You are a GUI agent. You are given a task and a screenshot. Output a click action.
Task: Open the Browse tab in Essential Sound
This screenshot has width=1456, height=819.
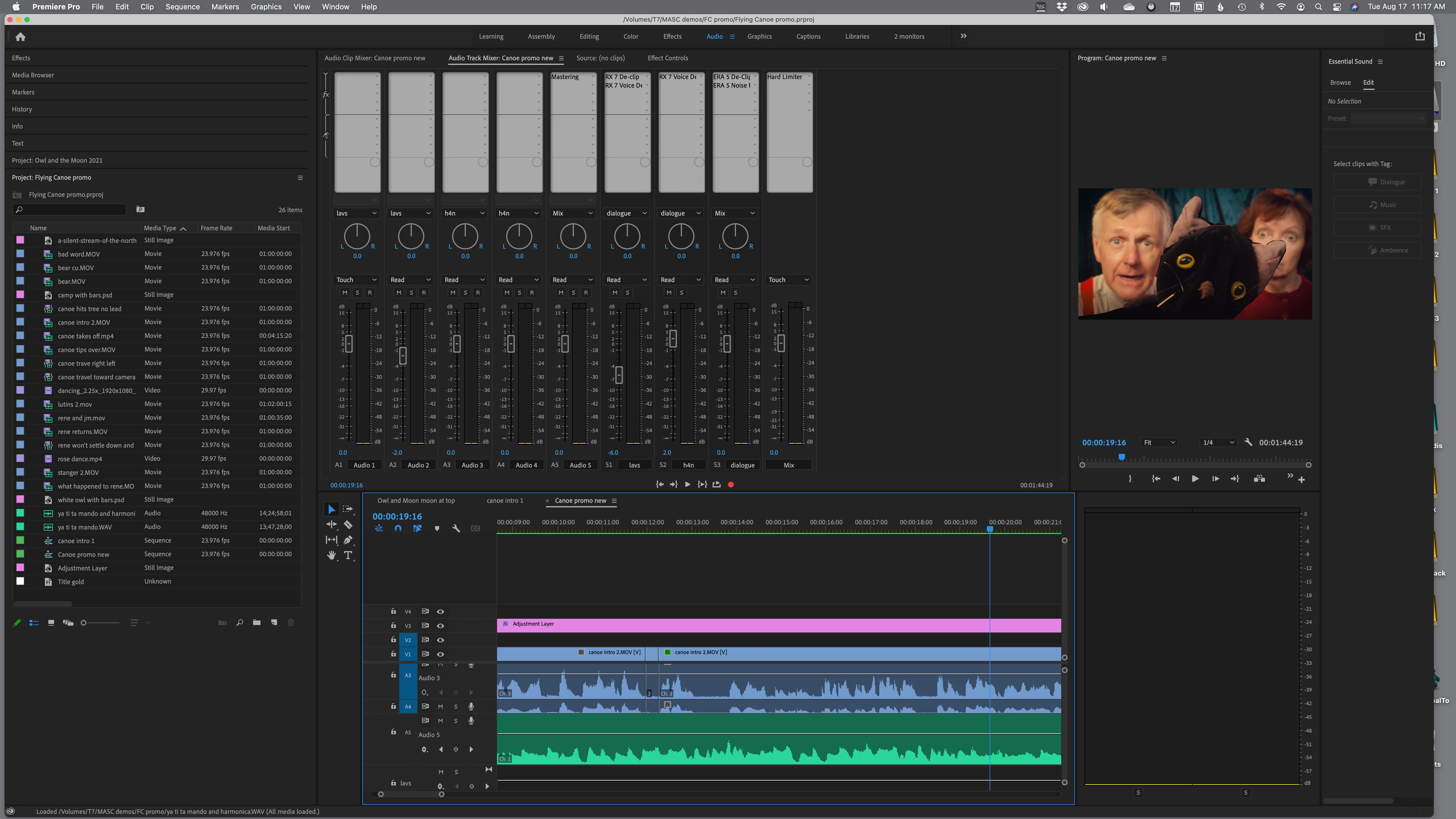[x=1340, y=82]
